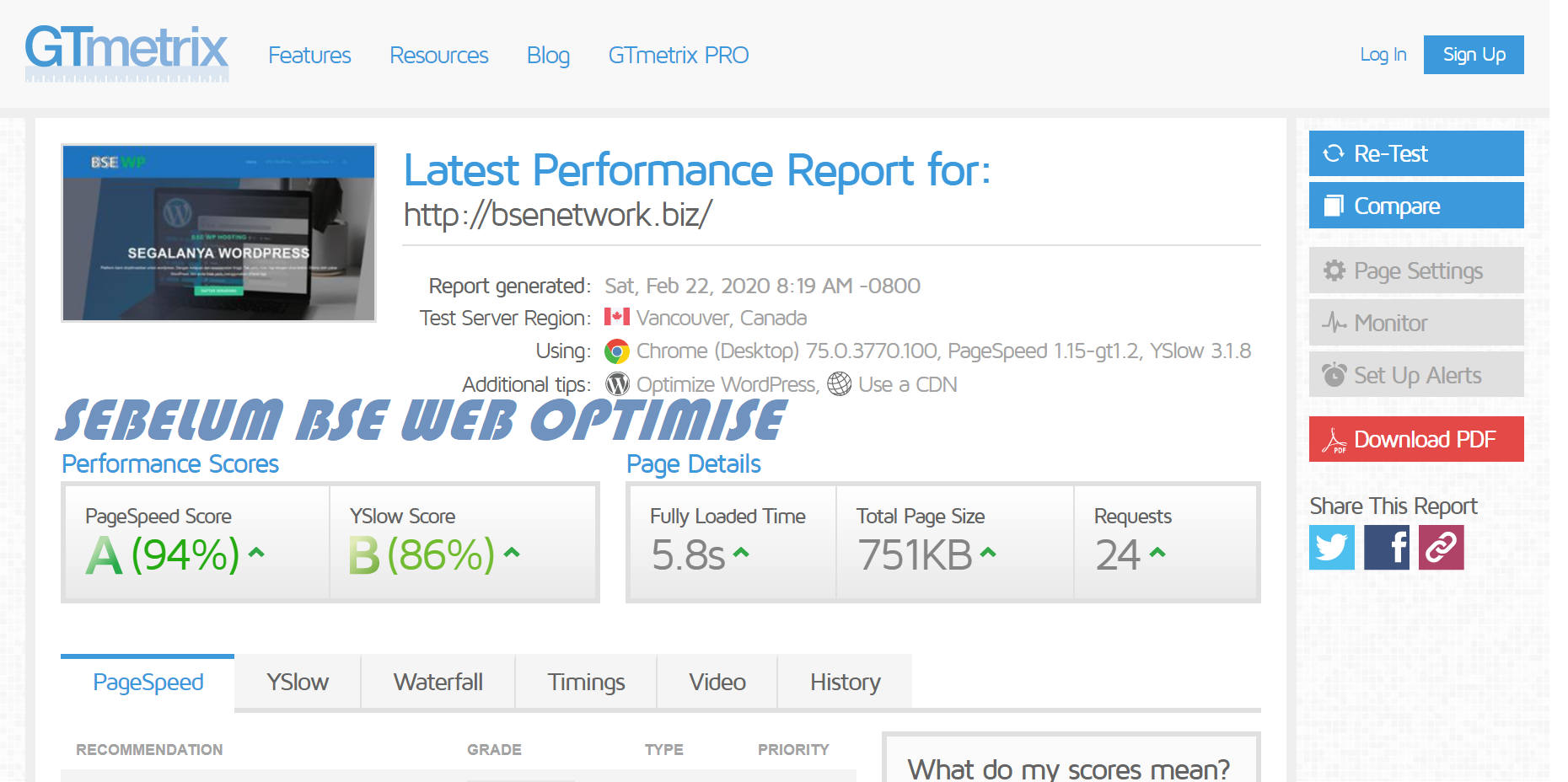Click the 24 requests value

click(x=1118, y=555)
